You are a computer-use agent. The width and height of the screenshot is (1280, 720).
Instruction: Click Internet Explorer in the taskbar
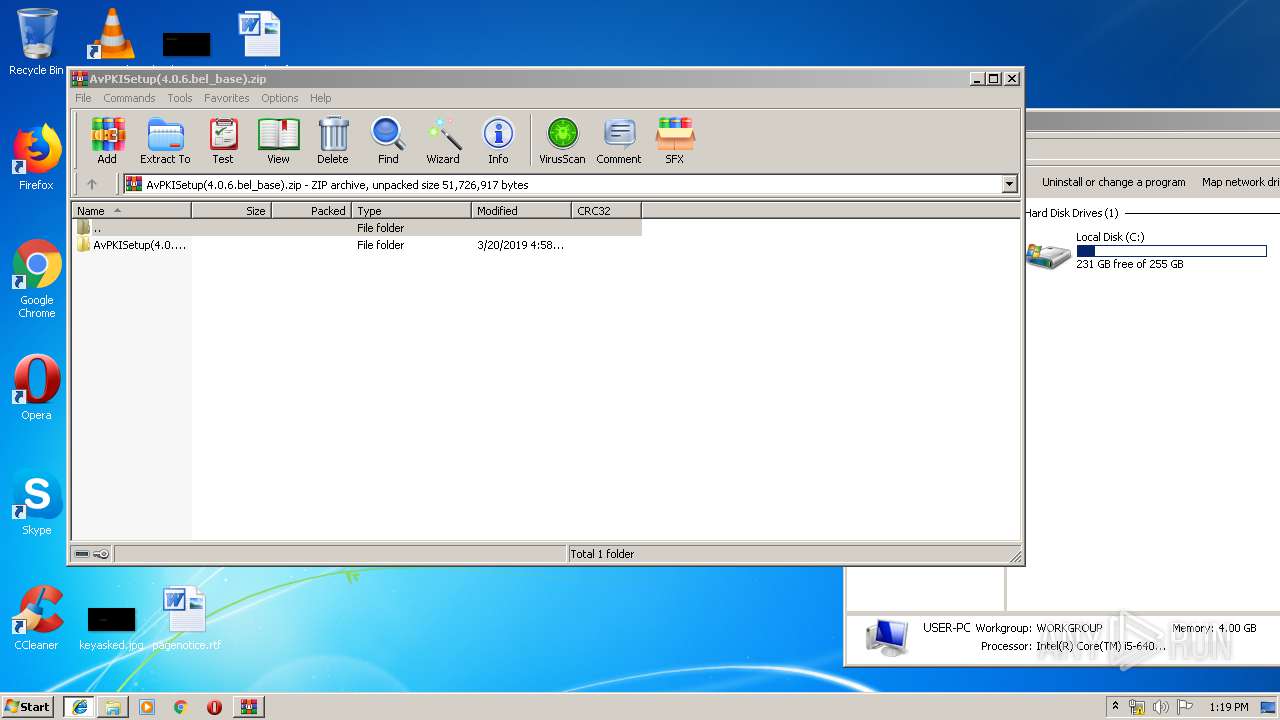[79, 706]
